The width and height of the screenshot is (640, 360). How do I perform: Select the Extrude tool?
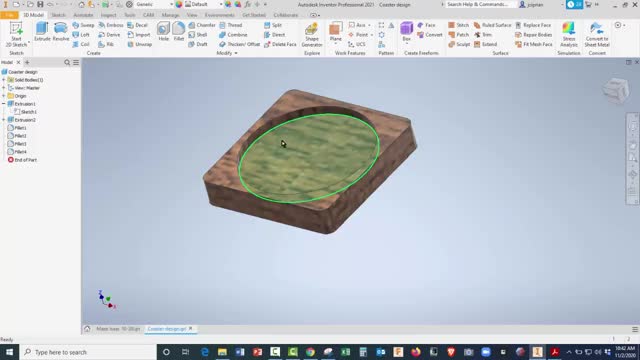[42, 31]
